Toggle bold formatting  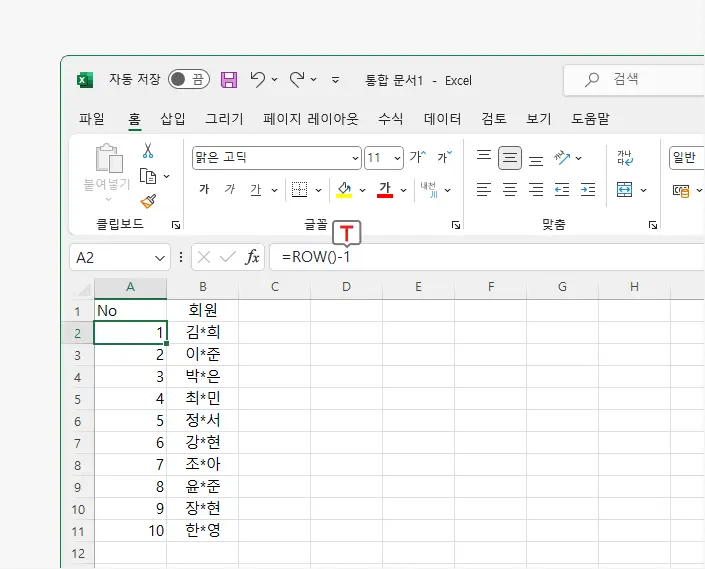204,189
